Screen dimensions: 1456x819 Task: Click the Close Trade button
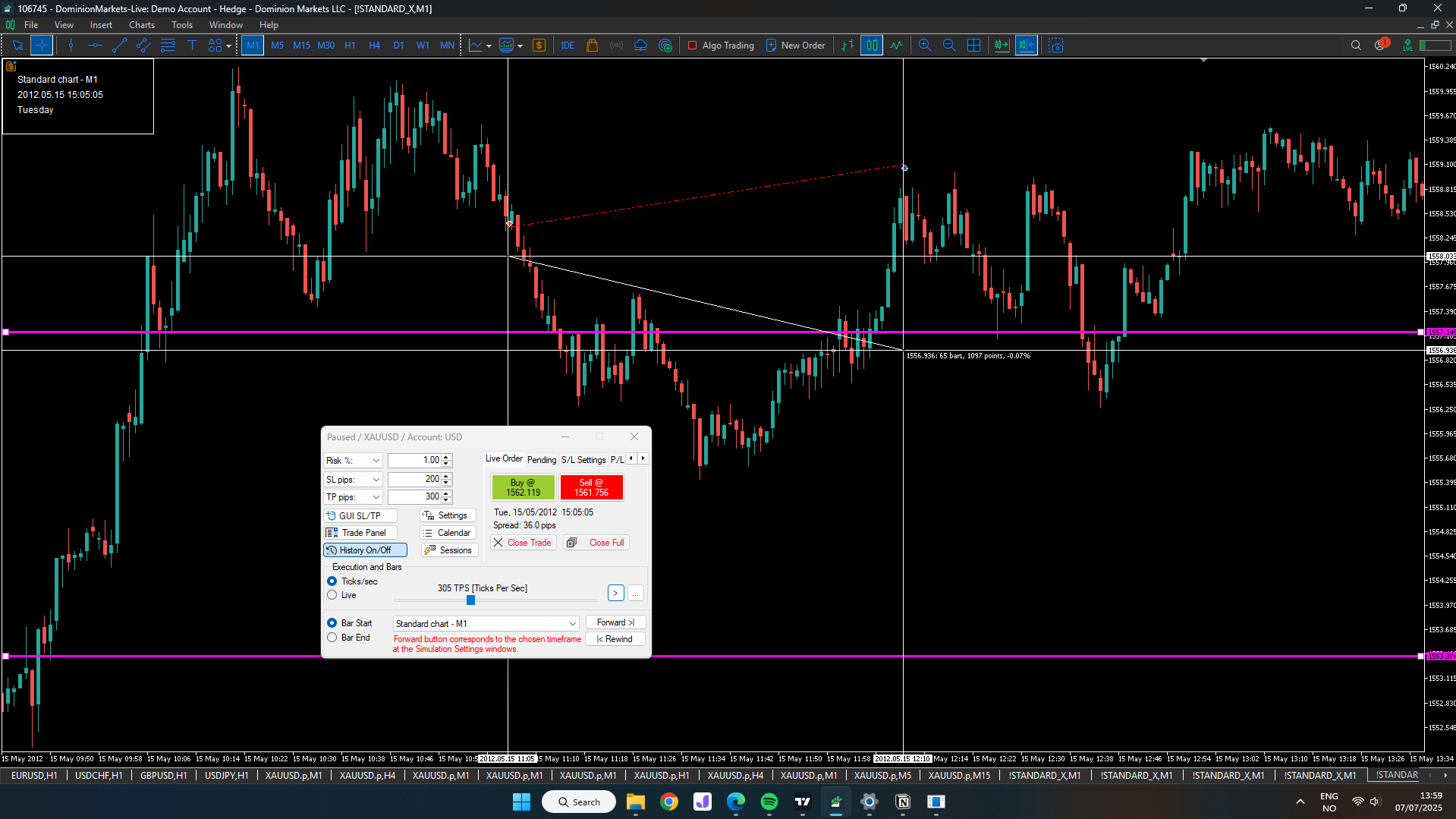[524, 543]
